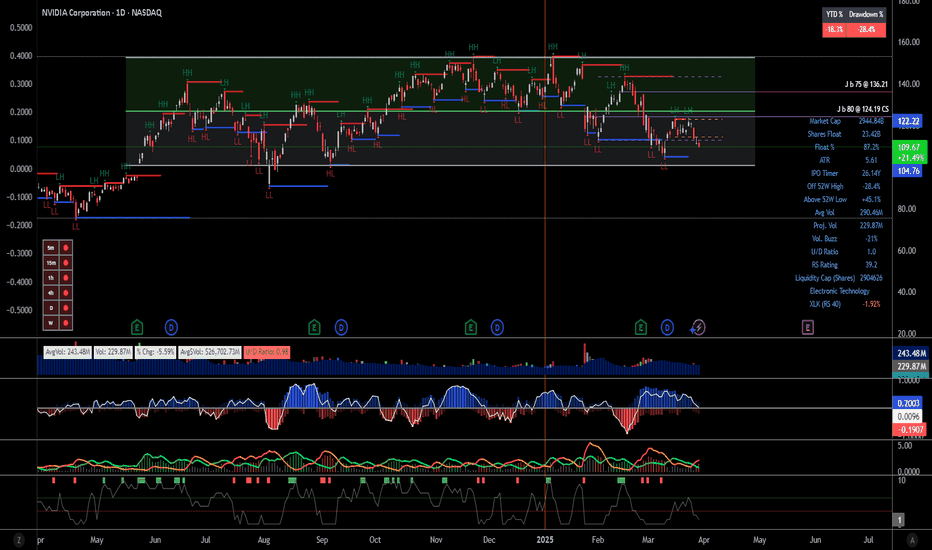Click the XLK (RS 40) stats row
The image size is (932, 550).
point(845,304)
